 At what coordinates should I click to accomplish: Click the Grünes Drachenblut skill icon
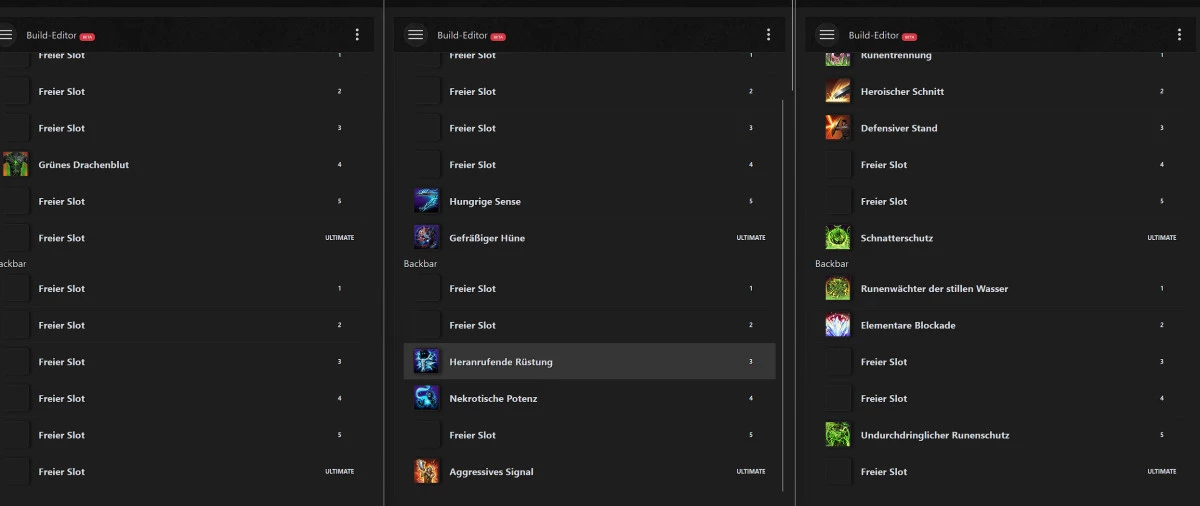pos(15,165)
